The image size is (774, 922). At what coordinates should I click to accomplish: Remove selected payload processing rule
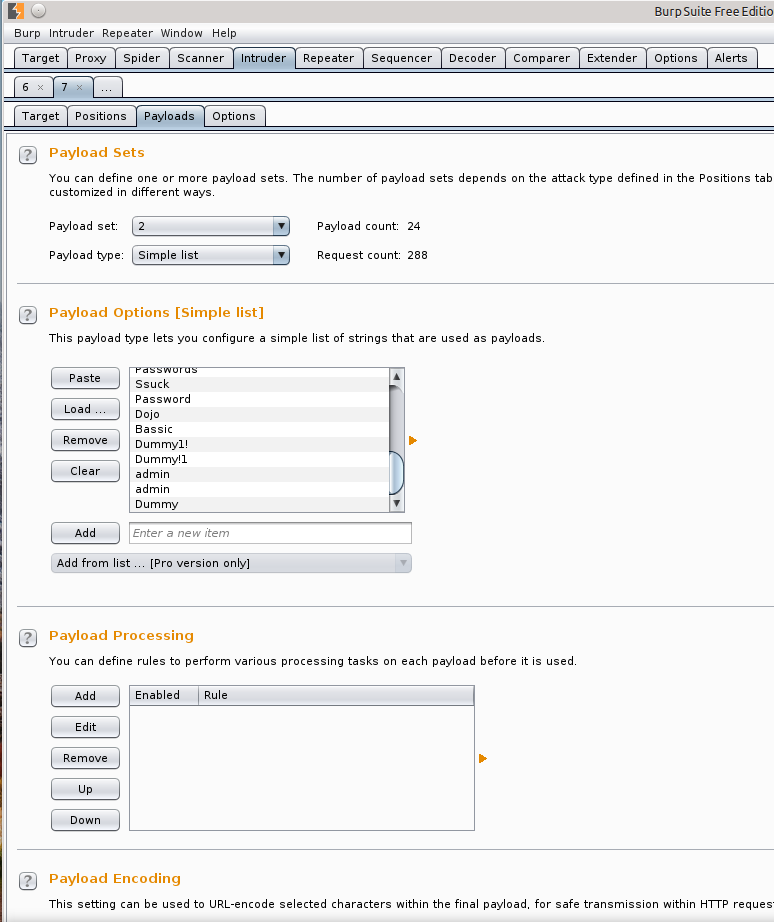[x=85, y=759]
